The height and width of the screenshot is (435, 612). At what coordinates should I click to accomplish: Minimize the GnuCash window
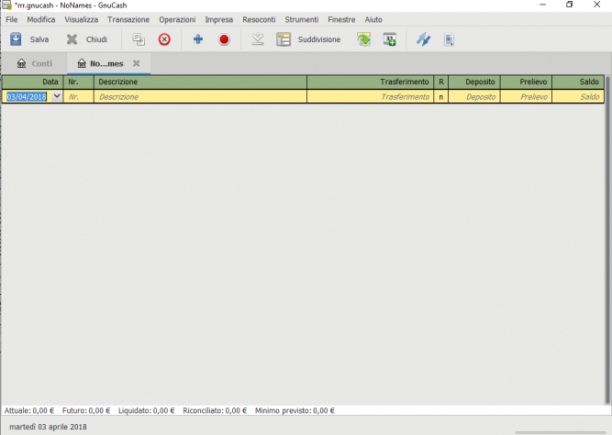(x=543, y=5)
